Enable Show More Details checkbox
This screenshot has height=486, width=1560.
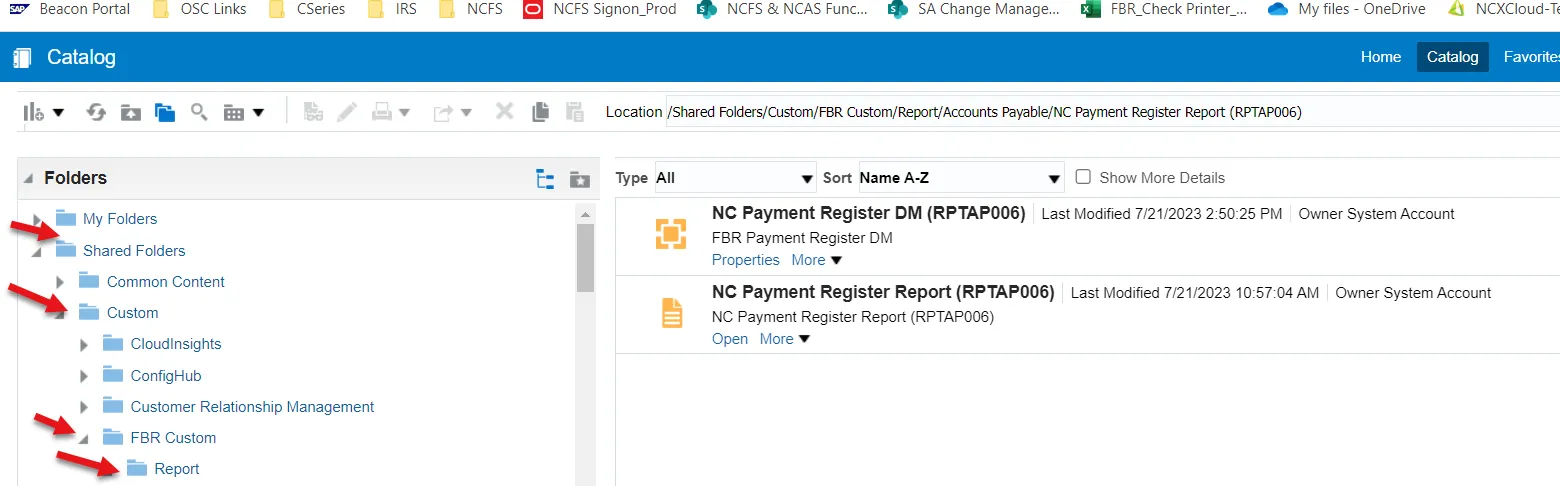[1083, 178]
